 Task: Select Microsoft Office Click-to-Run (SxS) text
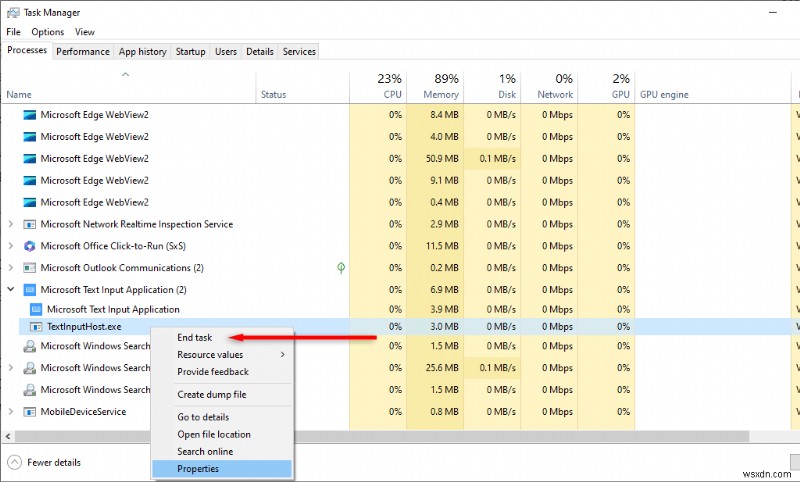point(113,246)
